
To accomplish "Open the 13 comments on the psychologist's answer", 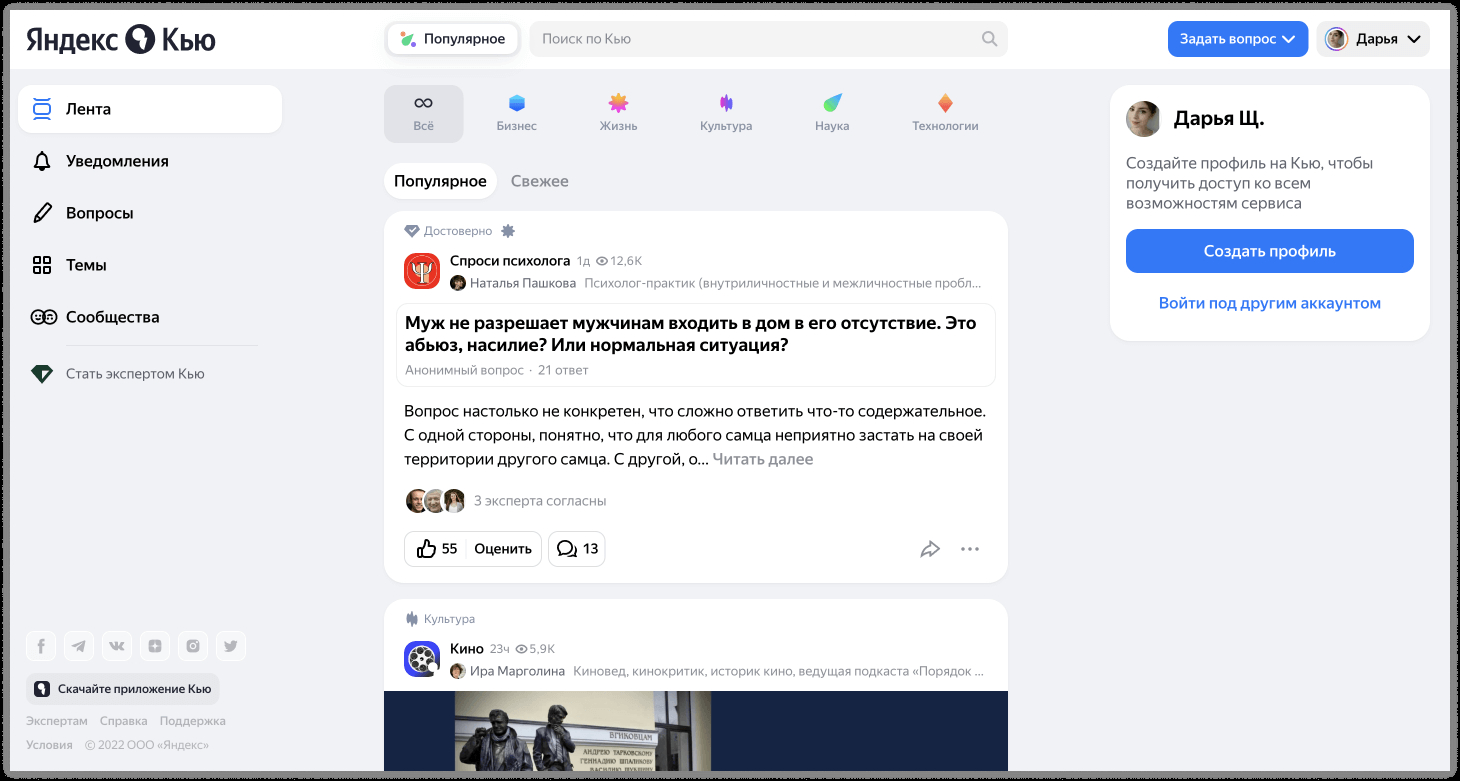I will [577, 549].
